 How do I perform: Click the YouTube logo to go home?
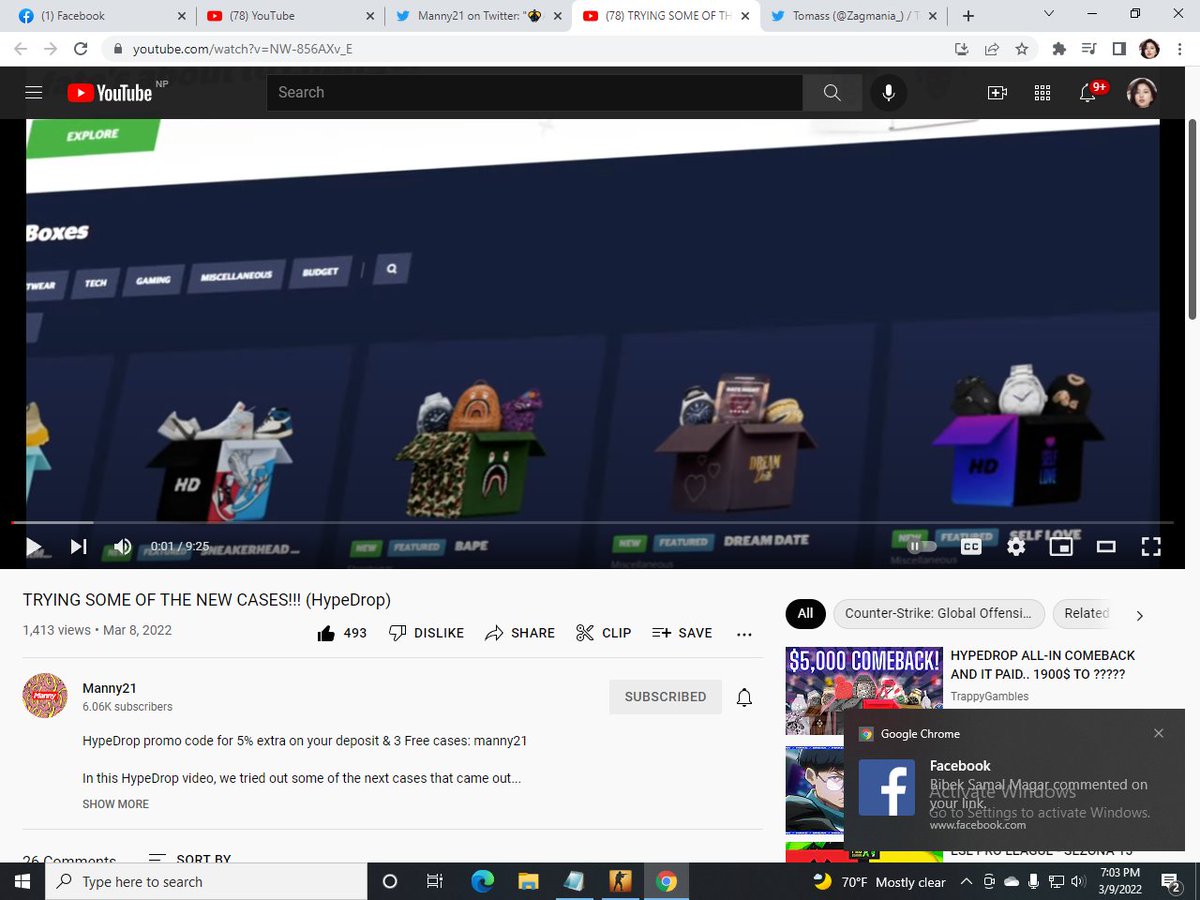tap(110, 93)
